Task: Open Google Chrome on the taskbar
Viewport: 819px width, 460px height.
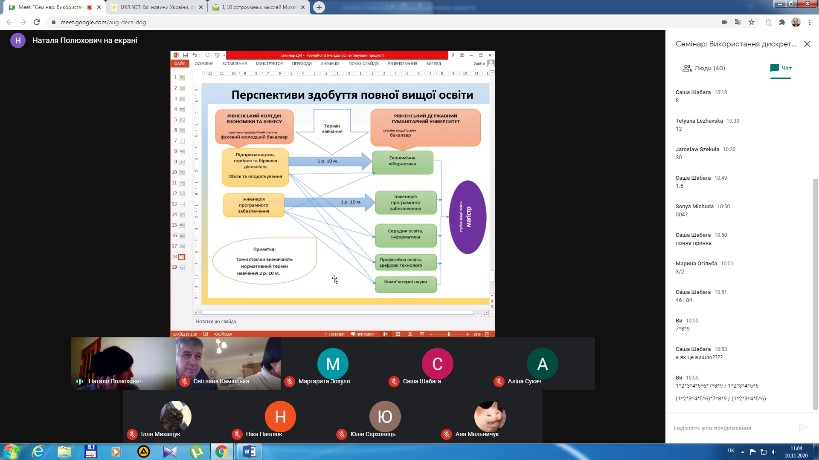Action: tap(221, 451)
